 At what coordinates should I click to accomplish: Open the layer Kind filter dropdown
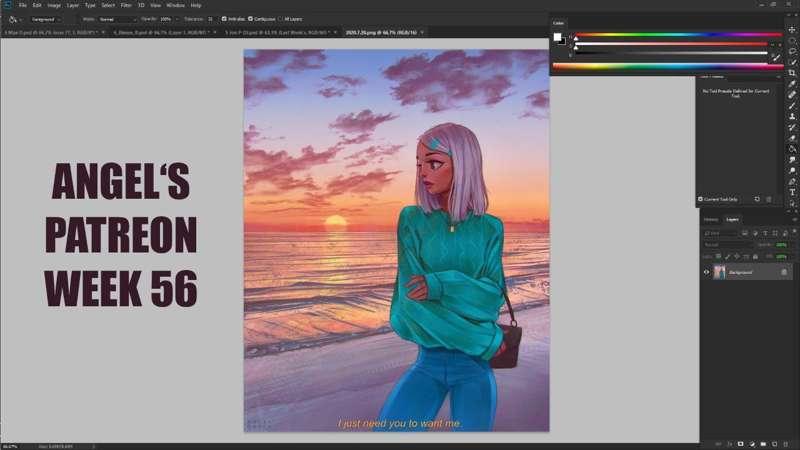coord(721,233)
